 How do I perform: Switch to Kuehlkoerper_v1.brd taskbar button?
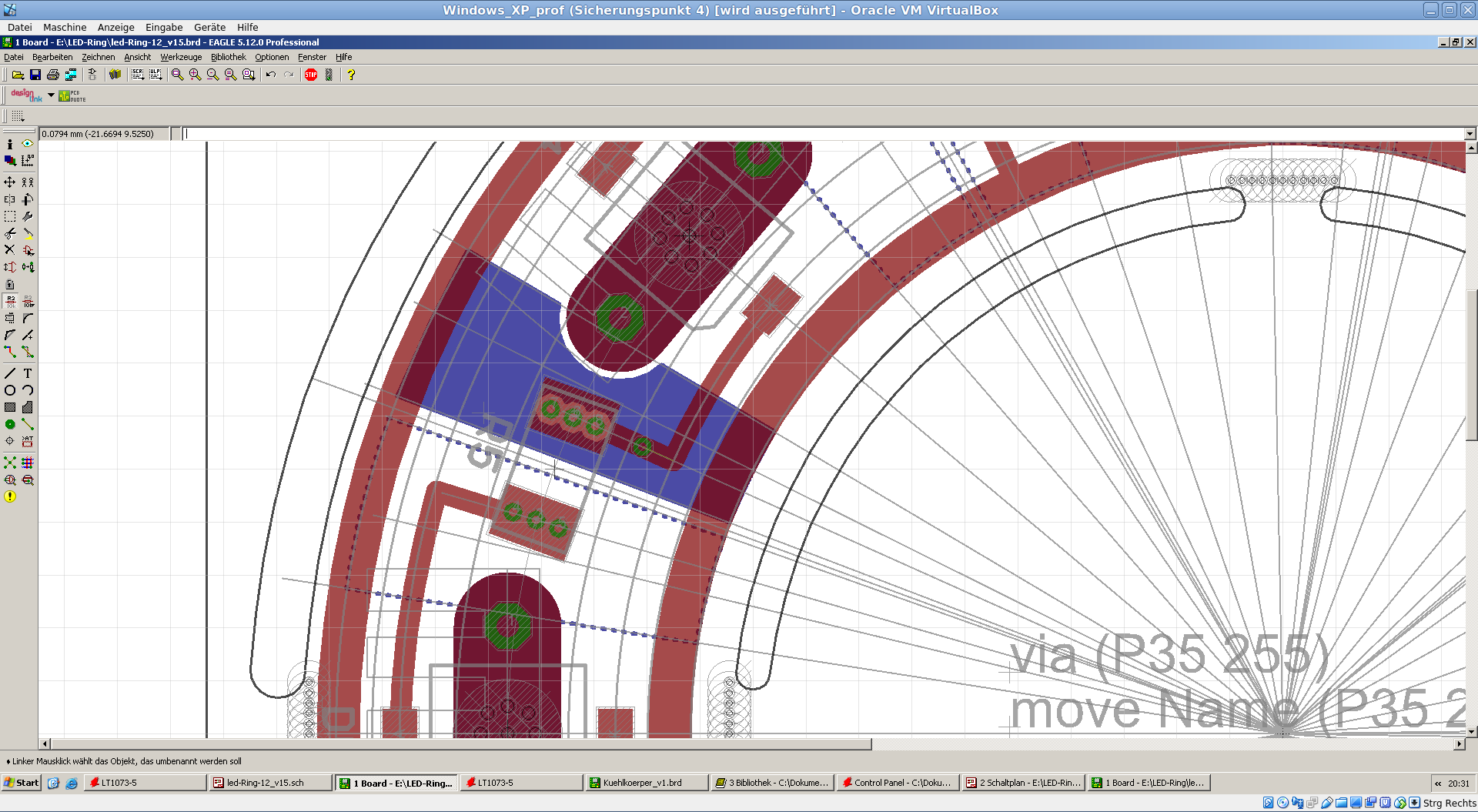[647, 783]
